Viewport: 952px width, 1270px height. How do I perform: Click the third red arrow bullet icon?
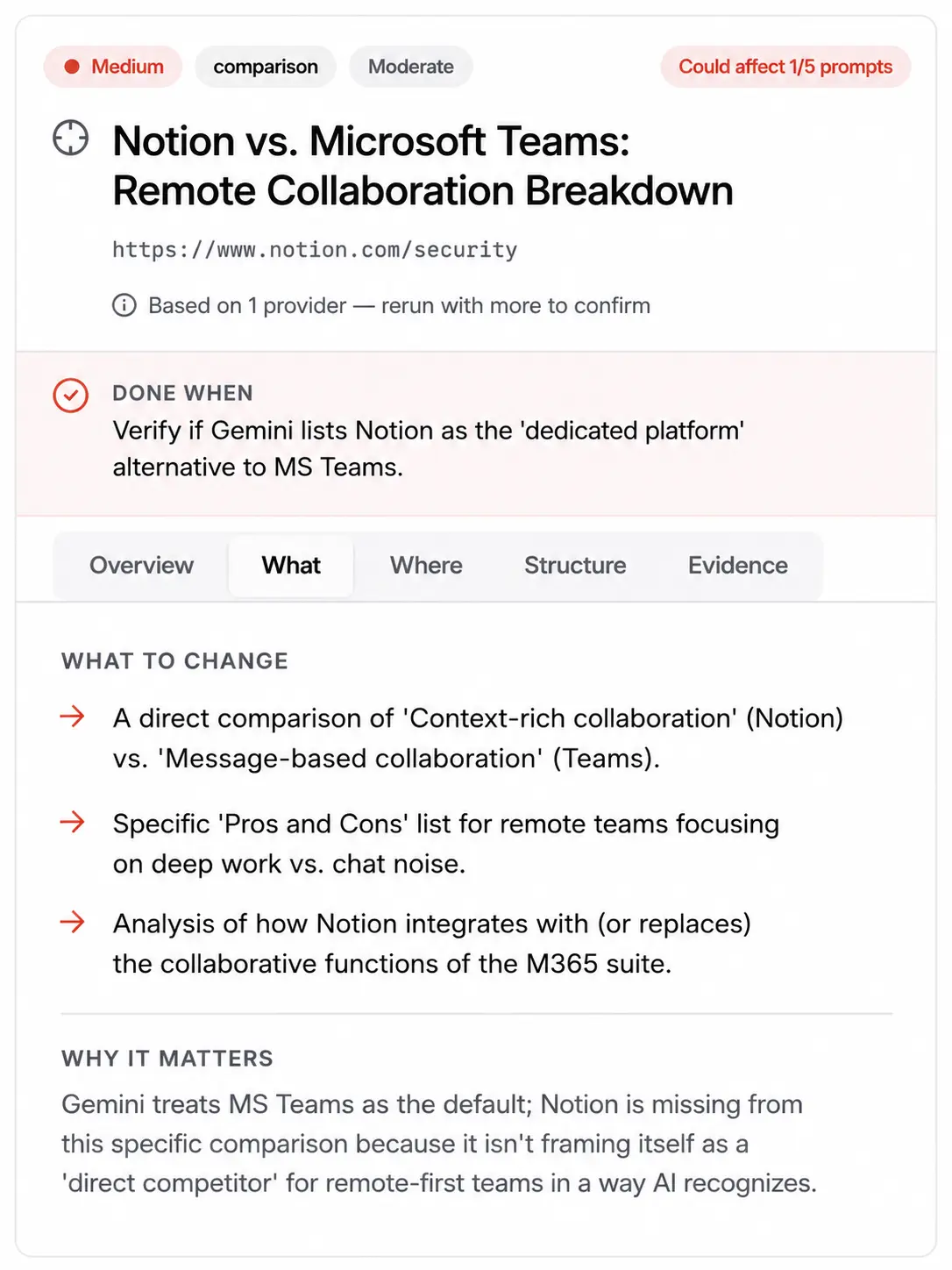(73, 922)
